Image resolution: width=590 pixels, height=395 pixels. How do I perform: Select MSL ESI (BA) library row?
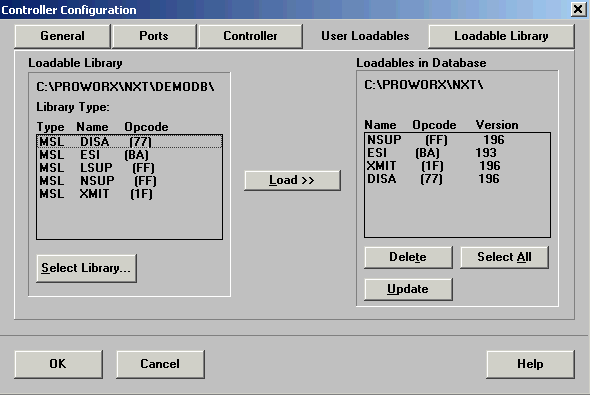click(130, 155)
